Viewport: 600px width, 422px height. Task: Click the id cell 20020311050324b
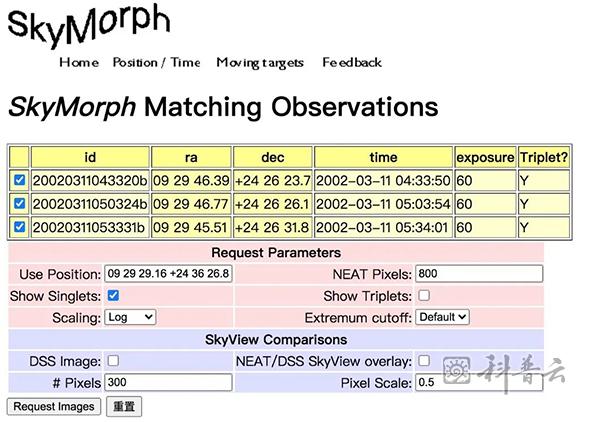(x=90, y=204)
